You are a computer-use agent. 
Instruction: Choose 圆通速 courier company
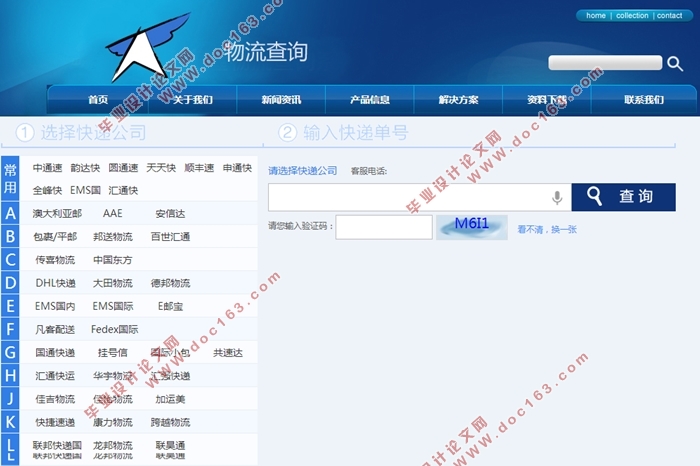click(123, 168)
